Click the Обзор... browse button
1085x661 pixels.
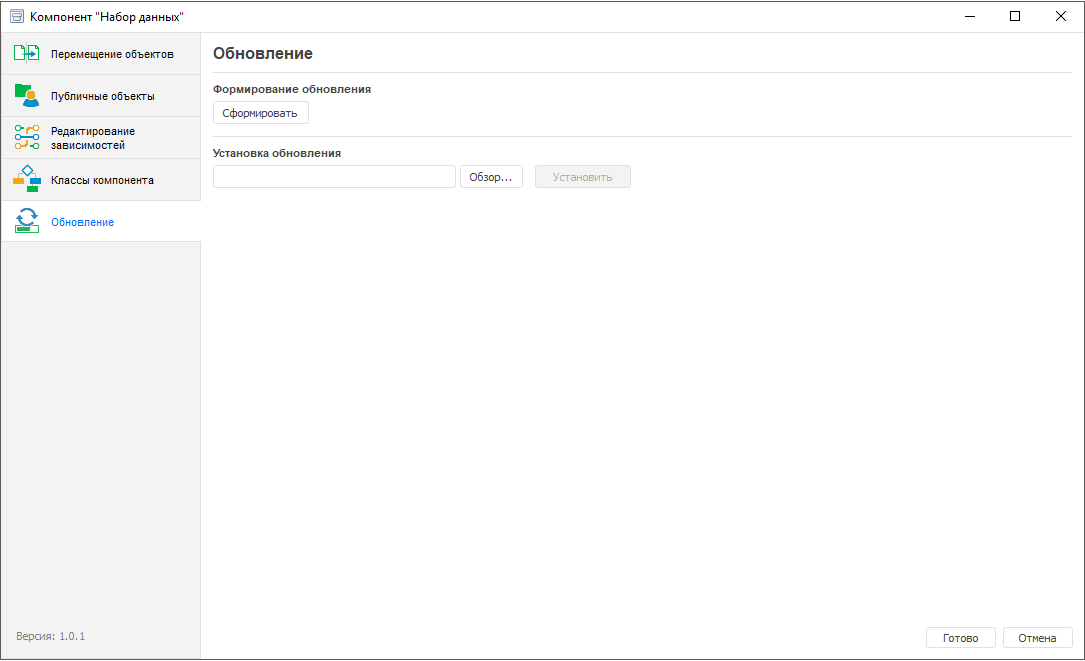tap(491, 176)
